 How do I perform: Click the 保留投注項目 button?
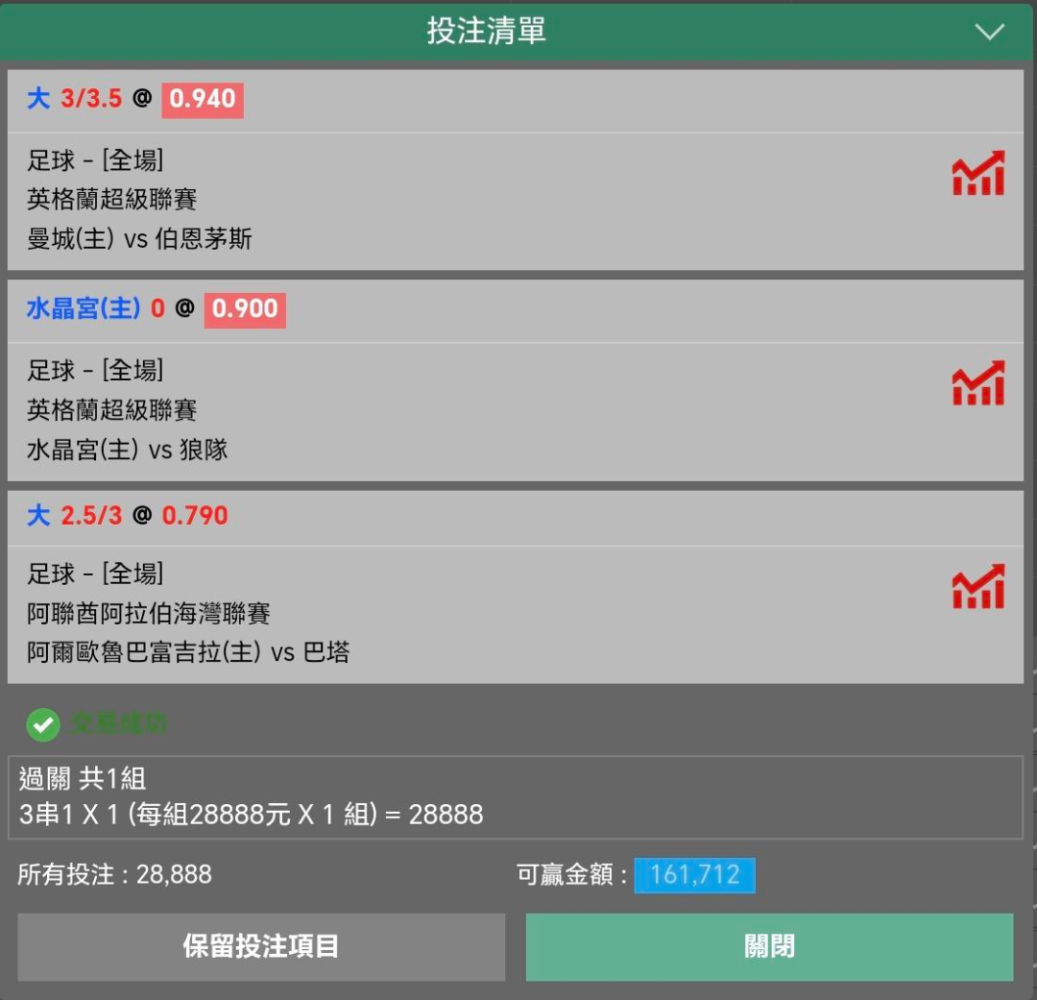[261, 946]
